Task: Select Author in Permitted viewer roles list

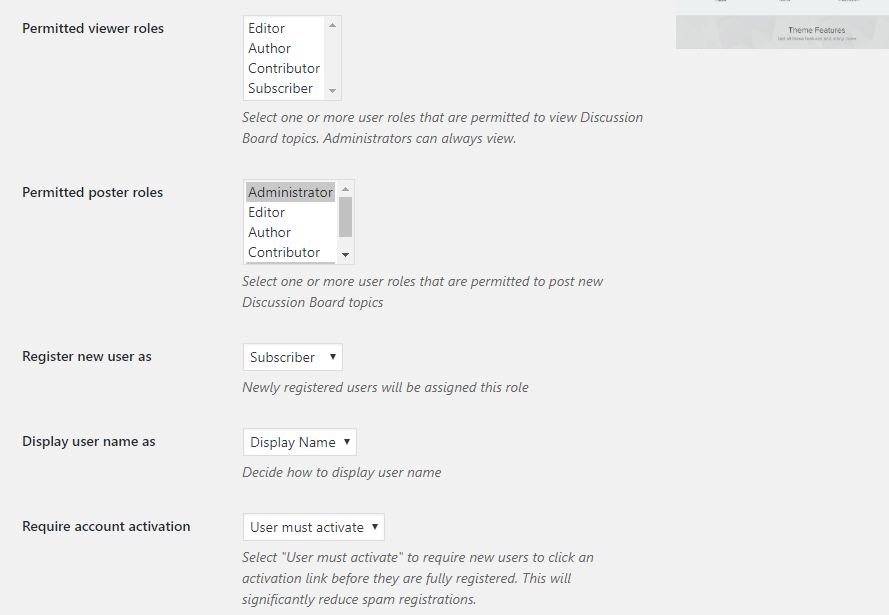Action: point(269,48)
